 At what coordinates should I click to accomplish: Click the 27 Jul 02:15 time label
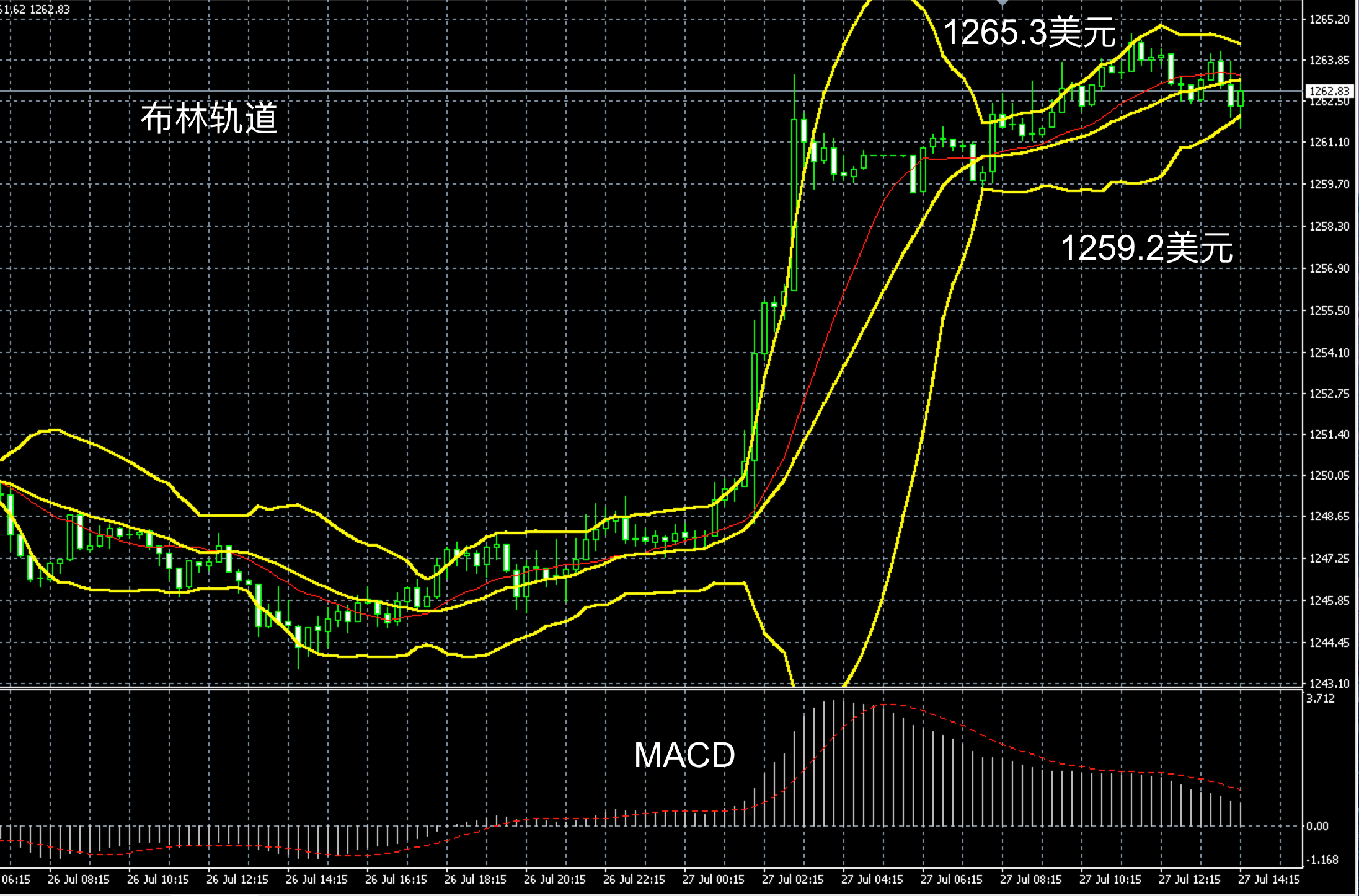click(x=793, y=879)
